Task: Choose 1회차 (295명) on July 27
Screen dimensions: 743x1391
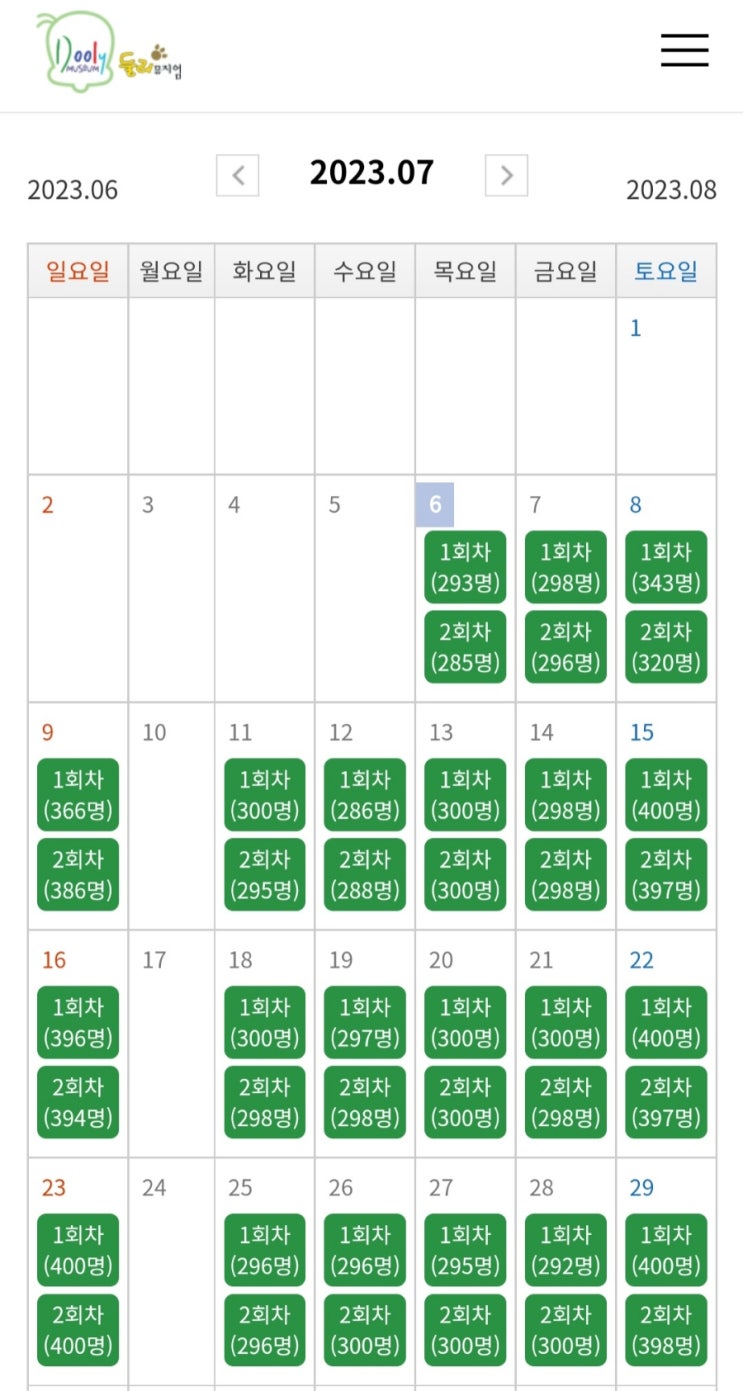Action: [465, 1250]
